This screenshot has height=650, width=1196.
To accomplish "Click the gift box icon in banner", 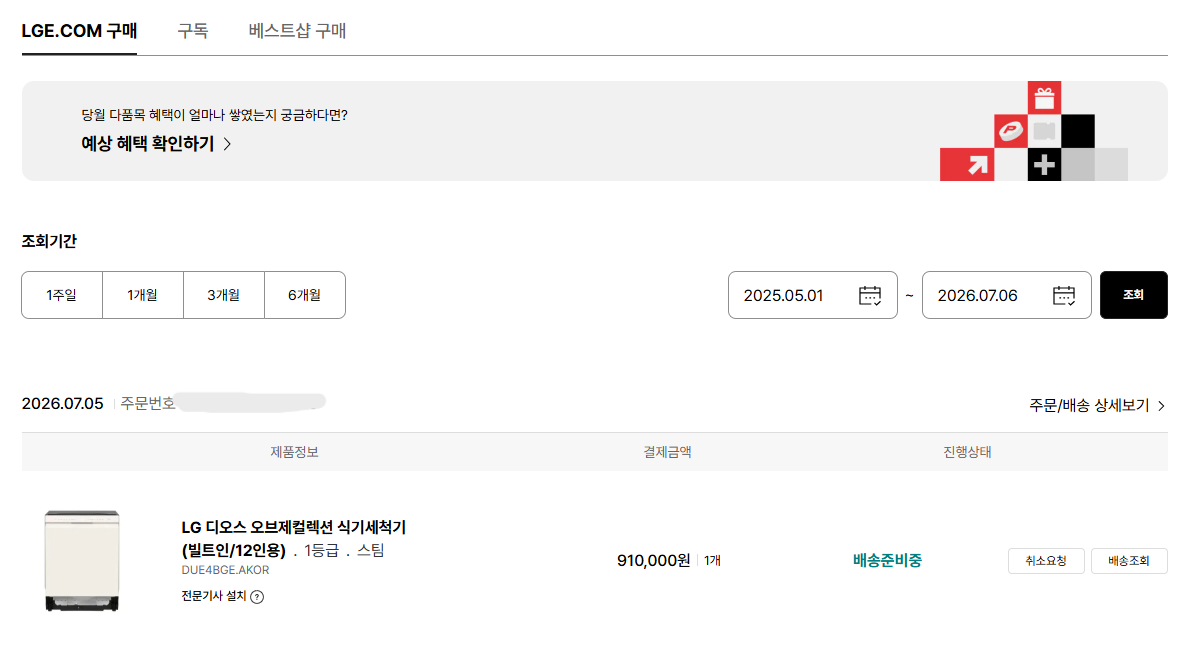I will pos(1044,98).
